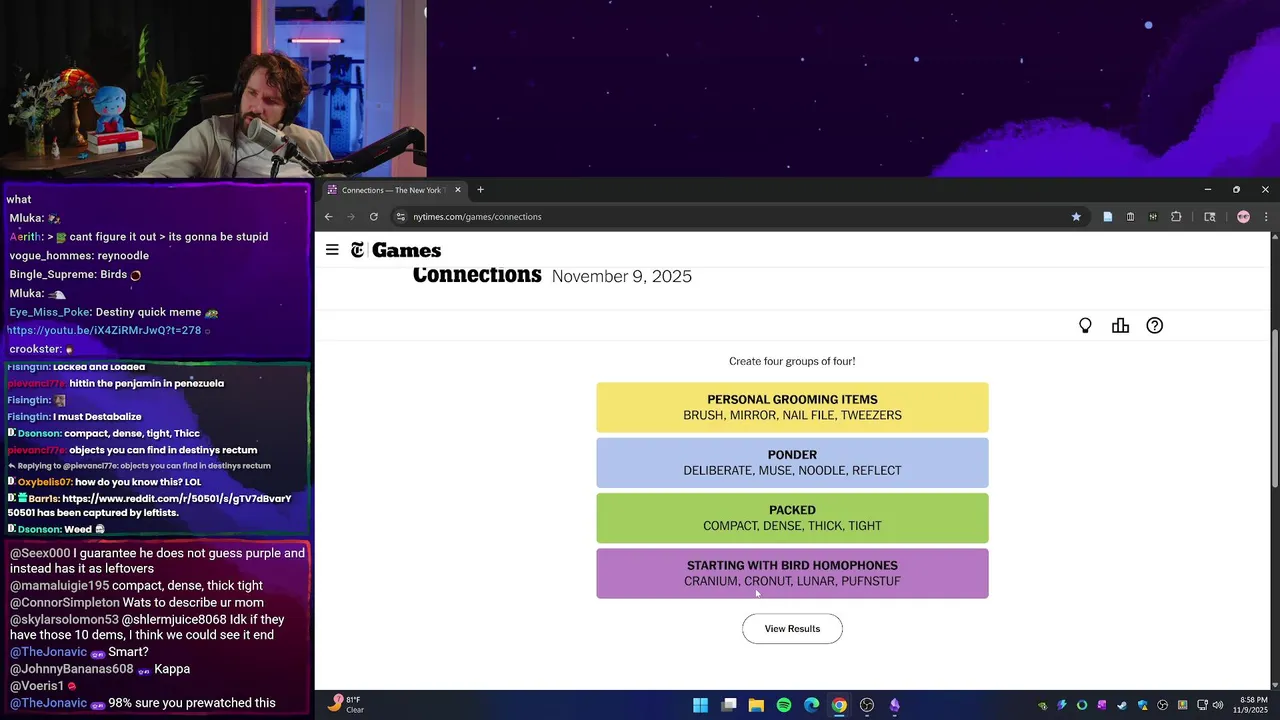This screenshot has height=720, width=1280.
Task: Click the lightbulb hints icon
Action: tap(1085, 325)
